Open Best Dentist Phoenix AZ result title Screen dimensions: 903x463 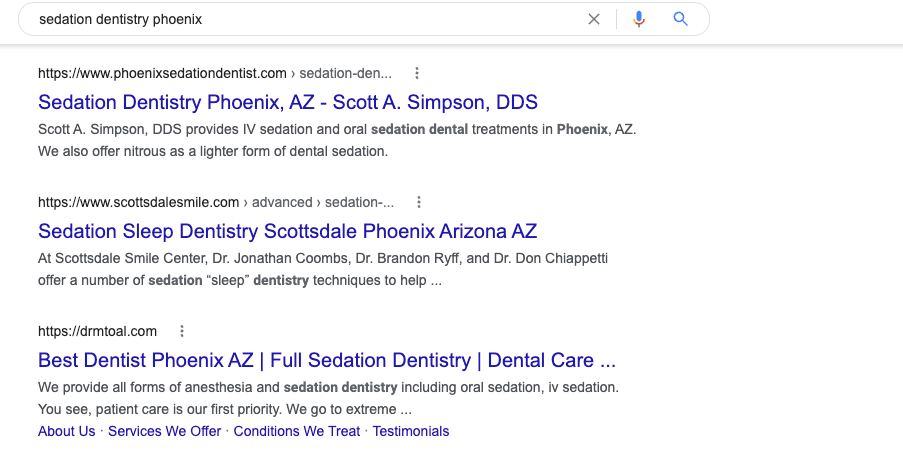coord(327,360)
